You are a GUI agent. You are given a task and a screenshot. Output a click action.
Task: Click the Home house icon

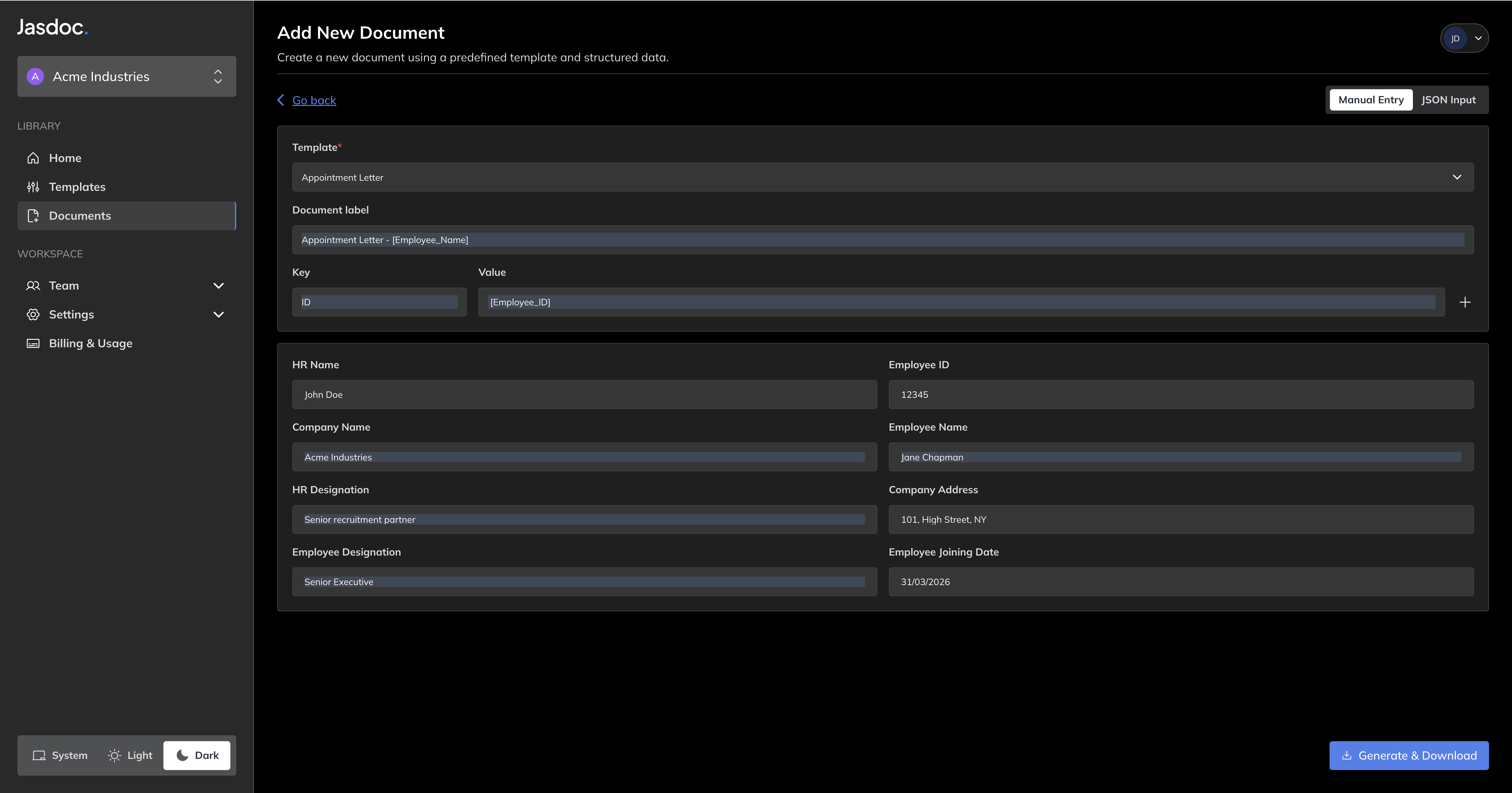pos(33,158)
